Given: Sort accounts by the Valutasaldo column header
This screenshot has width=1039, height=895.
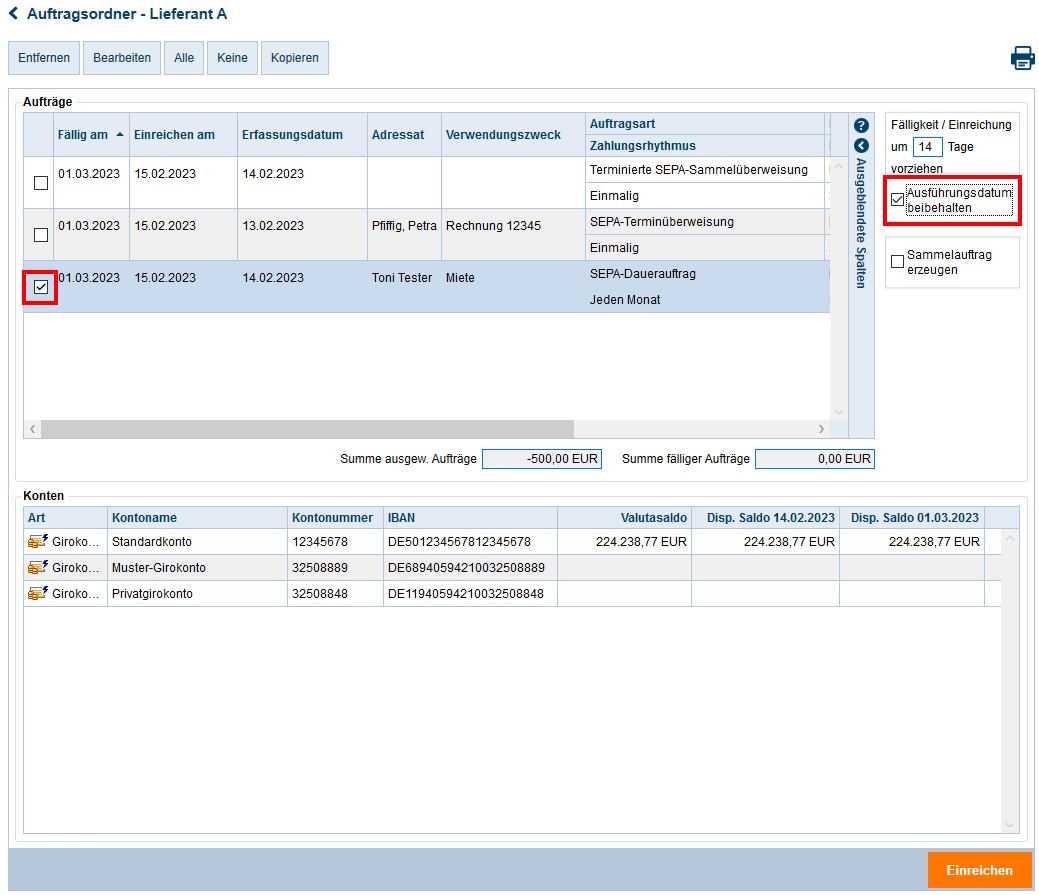Looking at the screenshot, I should click(624, 517).
